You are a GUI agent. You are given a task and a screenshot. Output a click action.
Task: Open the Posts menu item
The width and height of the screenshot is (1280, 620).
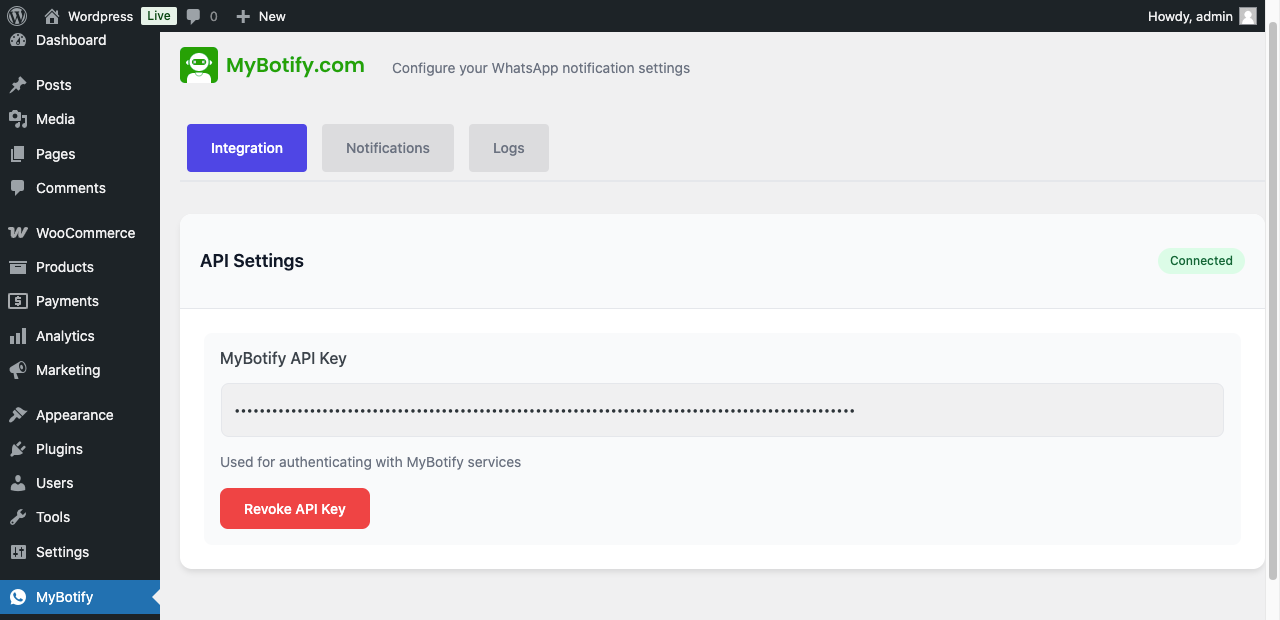click(54, 85)
